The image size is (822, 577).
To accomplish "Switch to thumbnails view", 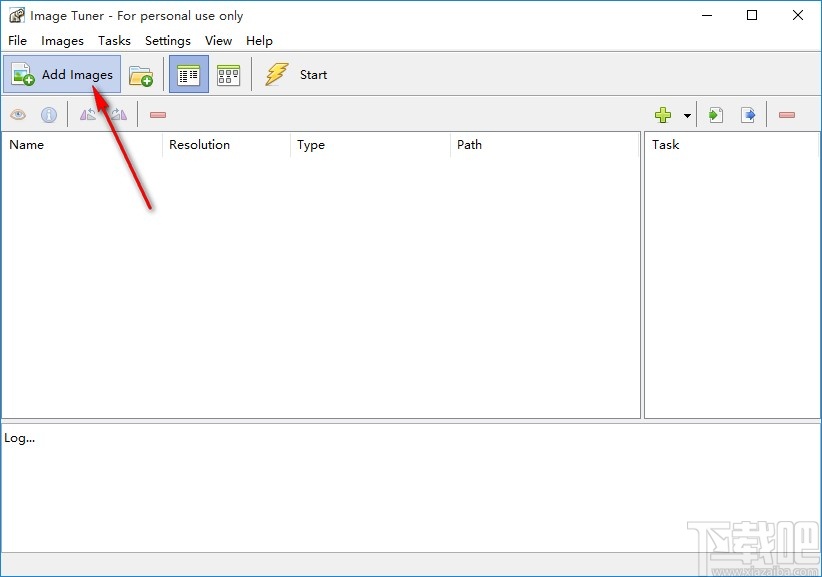I will 229,74.
